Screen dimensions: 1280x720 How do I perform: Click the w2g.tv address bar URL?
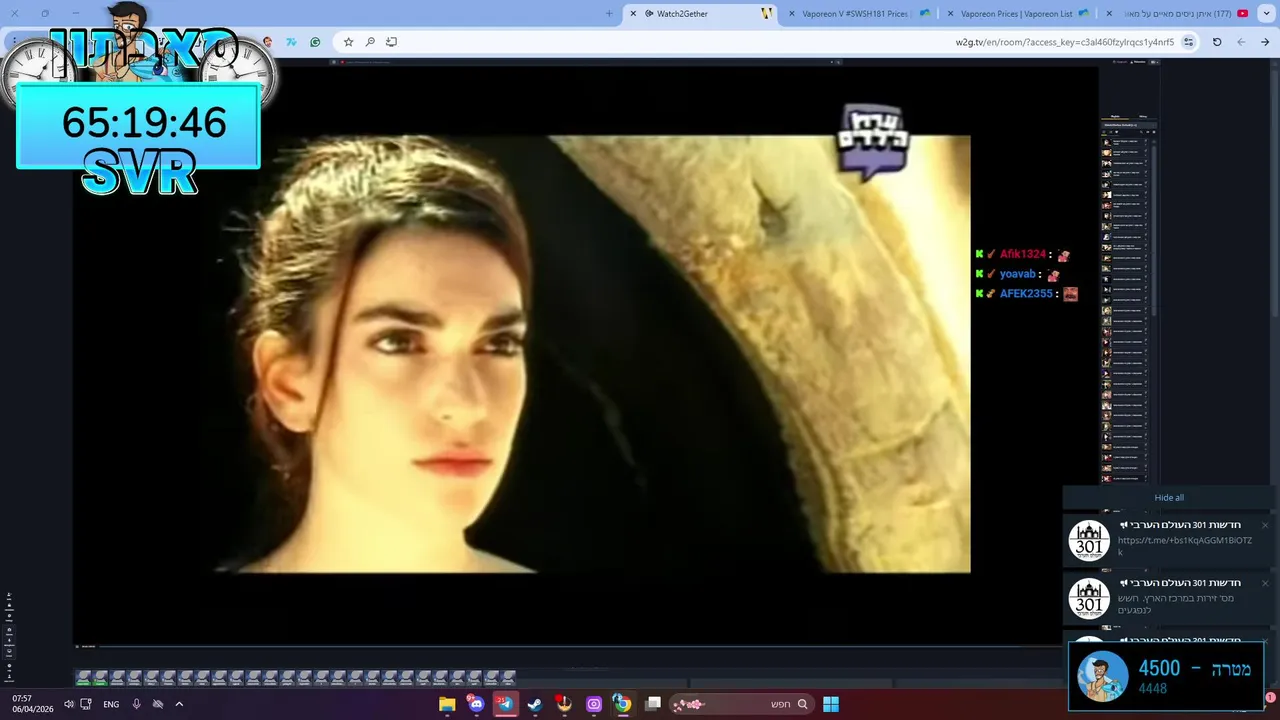pos(1065,42)
